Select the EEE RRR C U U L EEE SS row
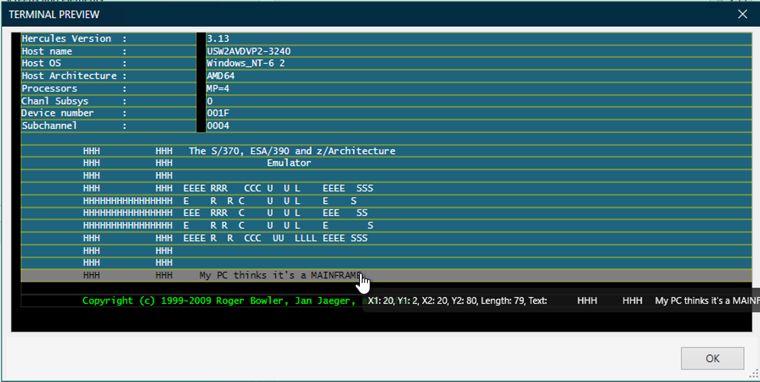The height and width of the screenshot is (382, 760). click(x=386, y=213)
